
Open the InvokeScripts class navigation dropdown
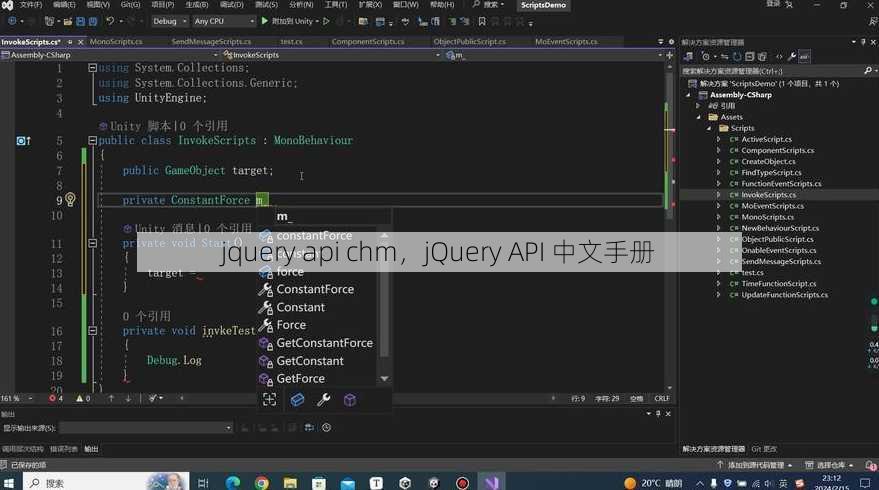pos(331,55)
